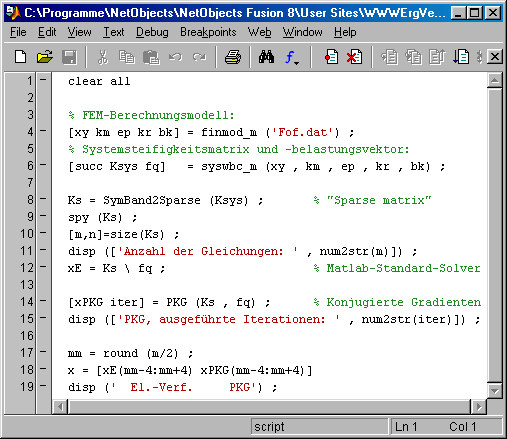Save the script with the floppy disk icon
The width and height of the screenshot is (507, 439).
click(x=69, y=57)
